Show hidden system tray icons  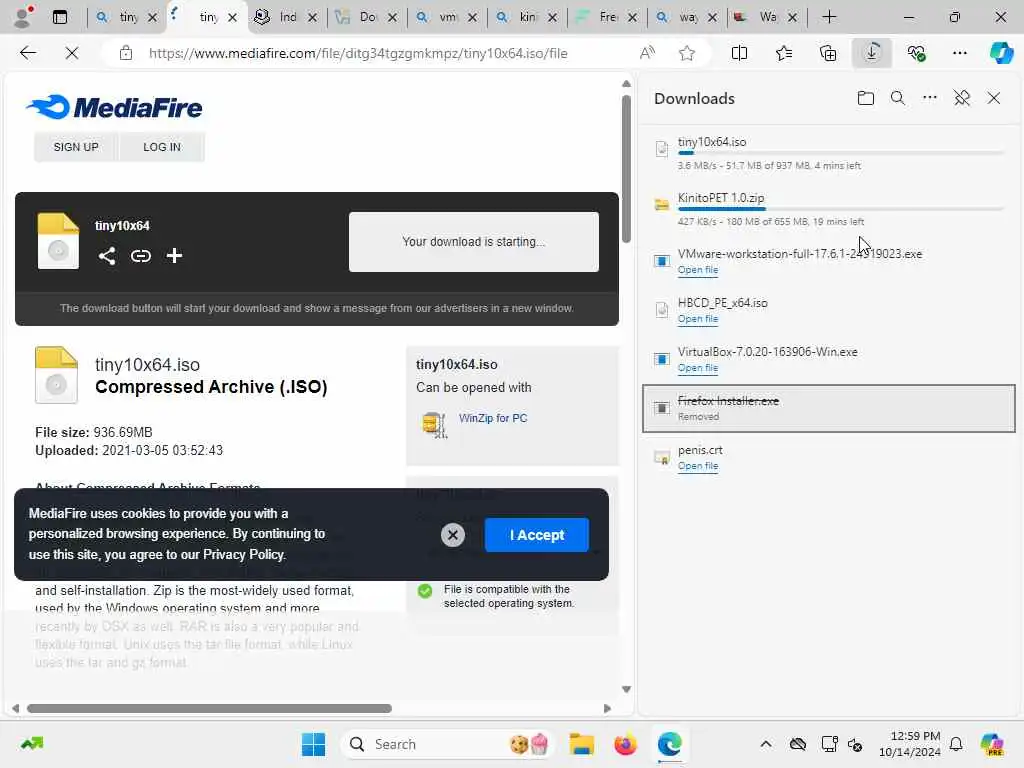pyautogui.click(x=766, y=744)
